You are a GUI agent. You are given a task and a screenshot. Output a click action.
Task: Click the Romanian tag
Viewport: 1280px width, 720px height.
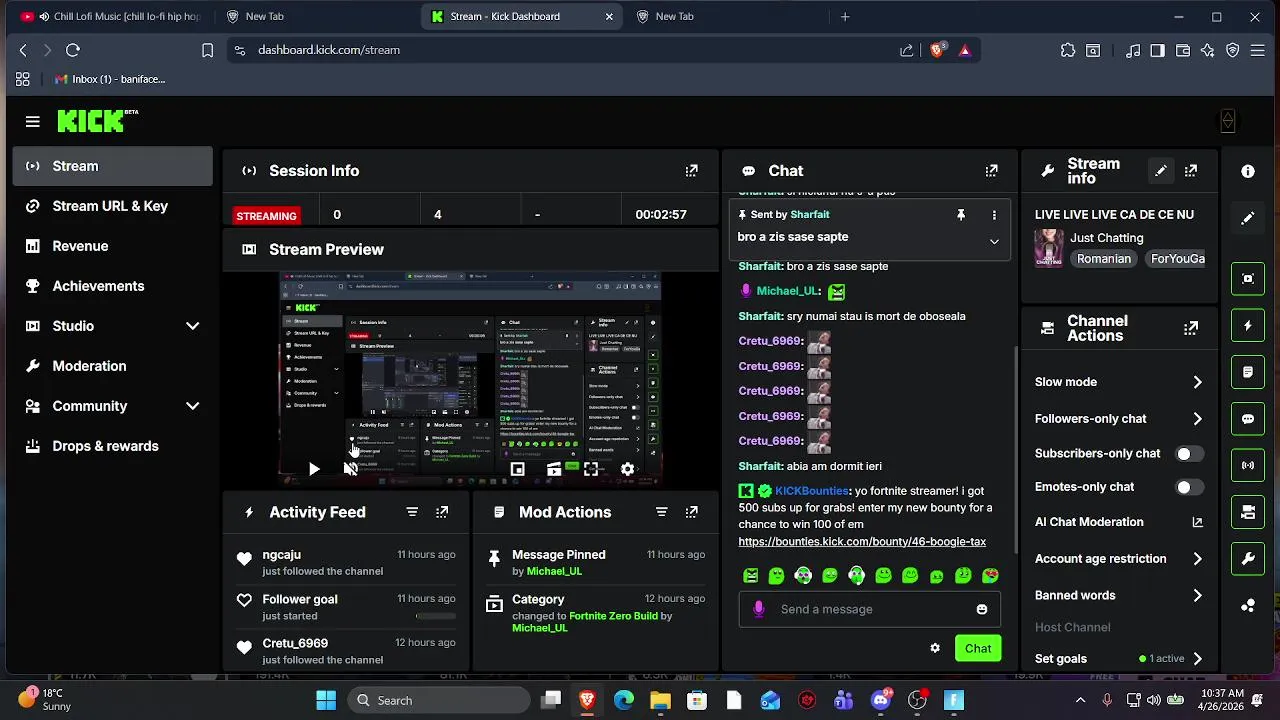(1104, 259)
